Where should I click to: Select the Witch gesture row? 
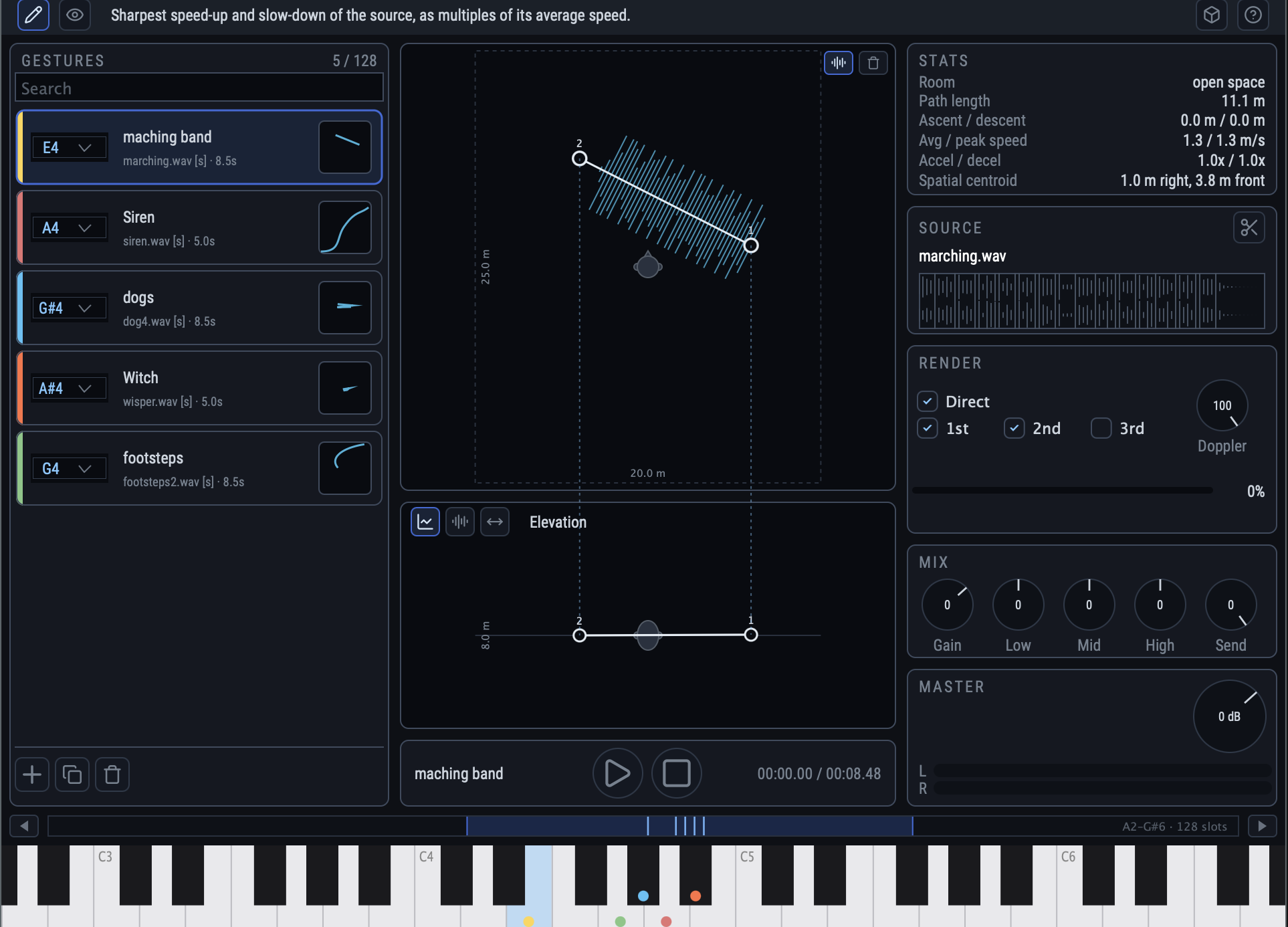click(x=199, y=388)
